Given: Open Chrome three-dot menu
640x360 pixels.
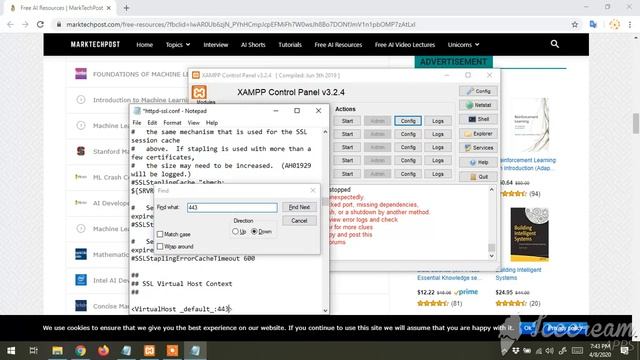Looking at the screenshot, I should point(630,24).
